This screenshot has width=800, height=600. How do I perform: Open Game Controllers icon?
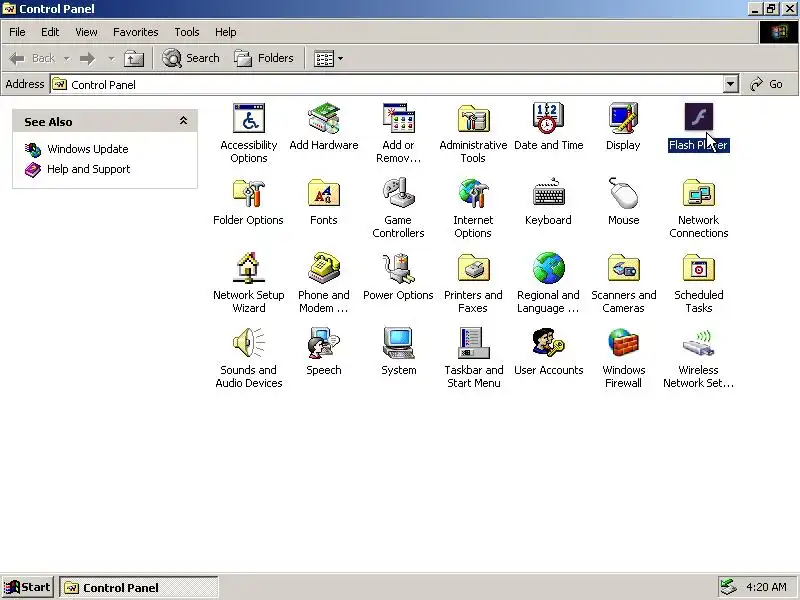[398, 193]
